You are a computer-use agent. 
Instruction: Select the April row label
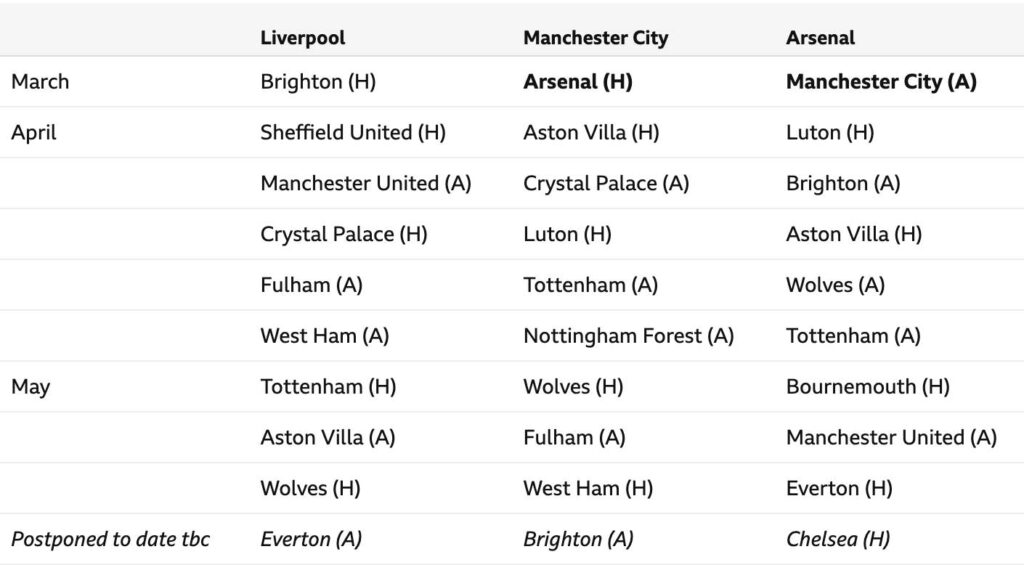tap(34, 132)
